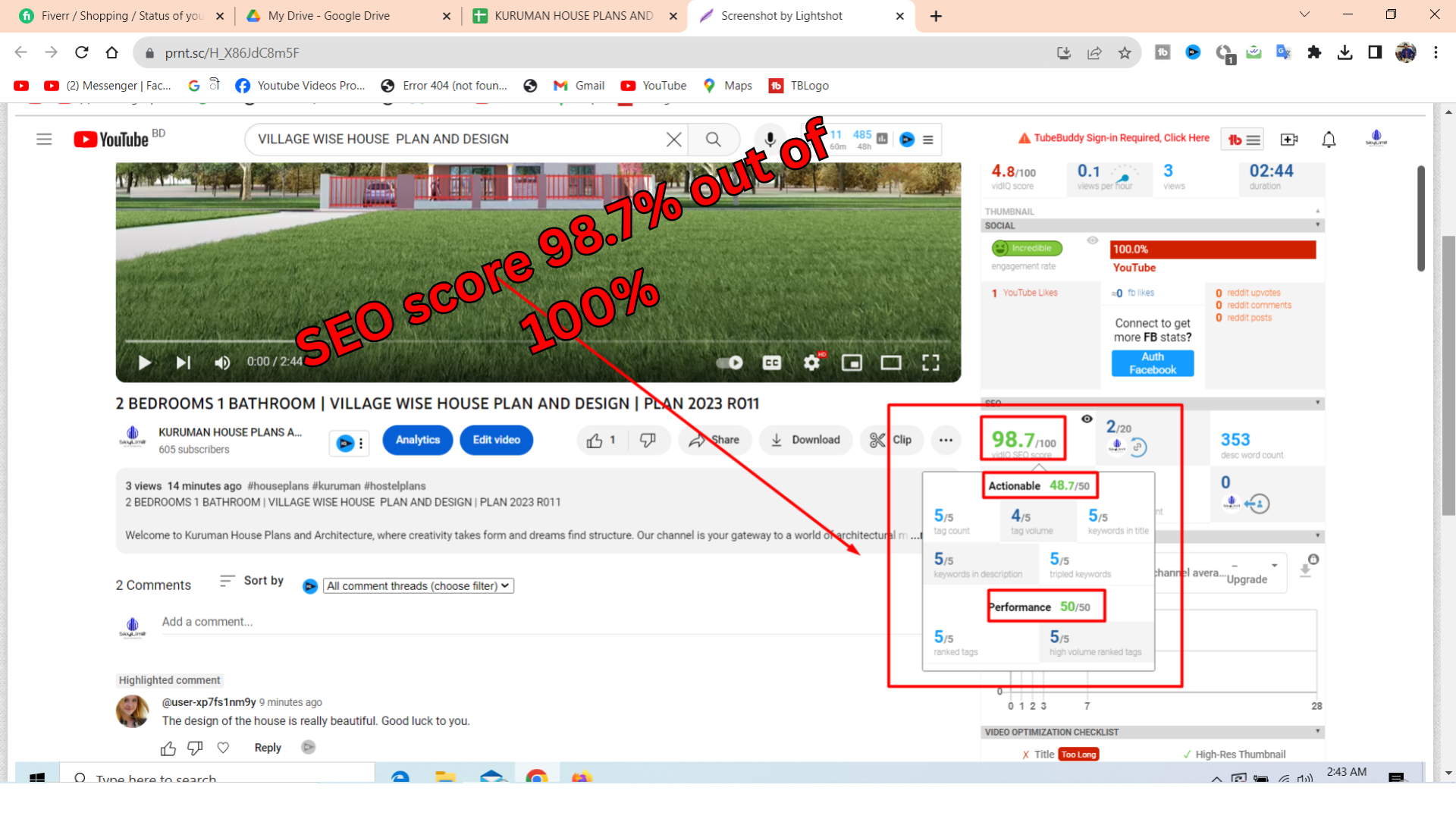Open the Sort by comments menu
The width and height of the screenshot is (1456, 819).
pos(252,581)
